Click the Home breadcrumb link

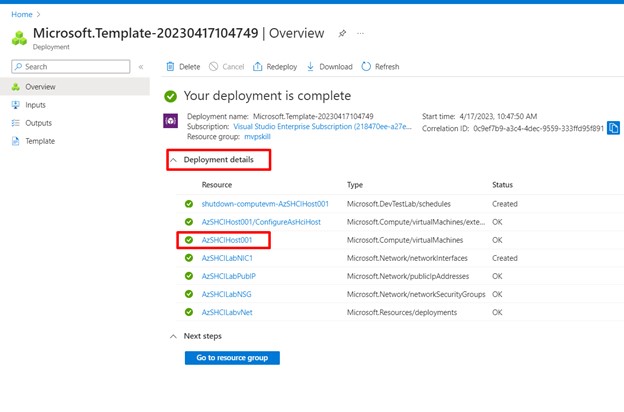click(21, 14)
